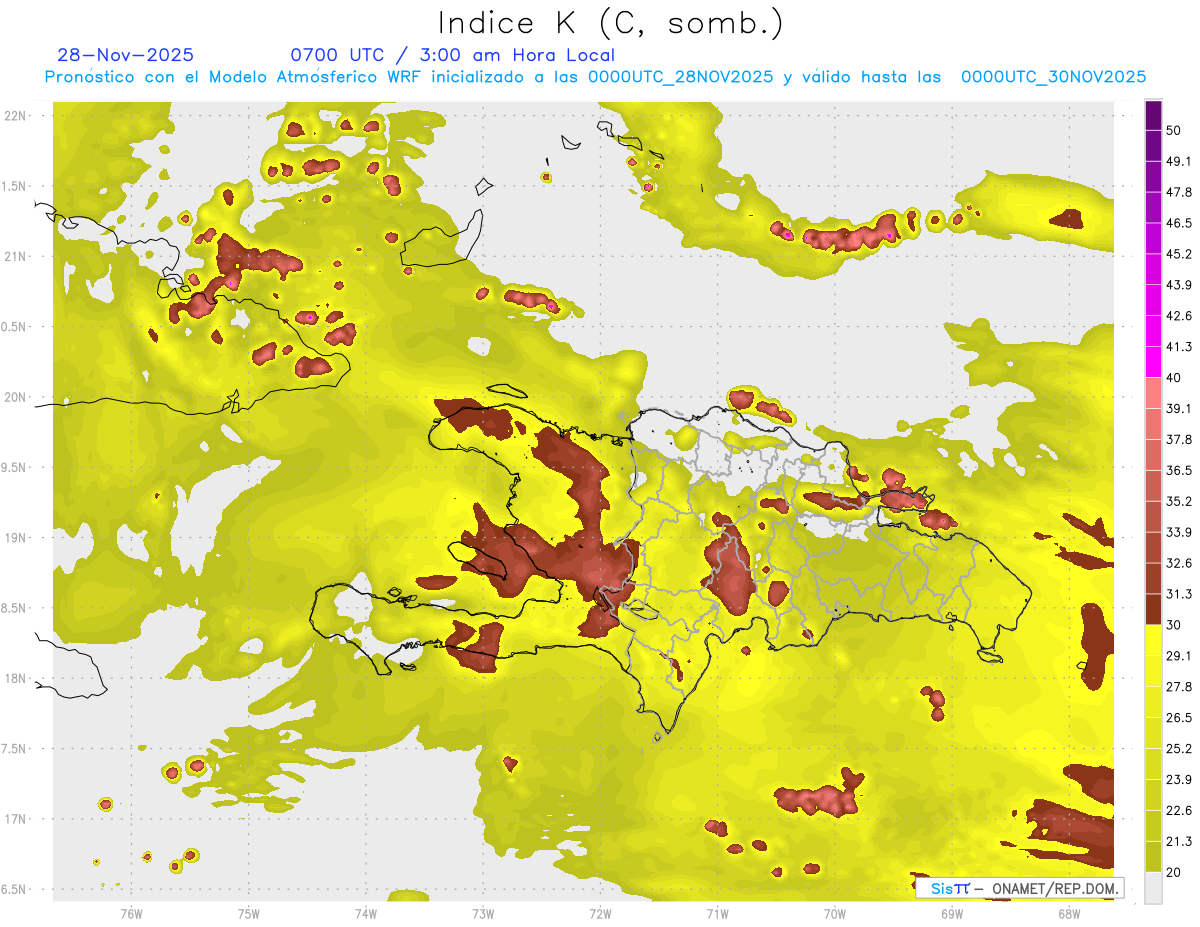
Task: Click the '27.8' color scale label
Action: tap(1179, 687)
